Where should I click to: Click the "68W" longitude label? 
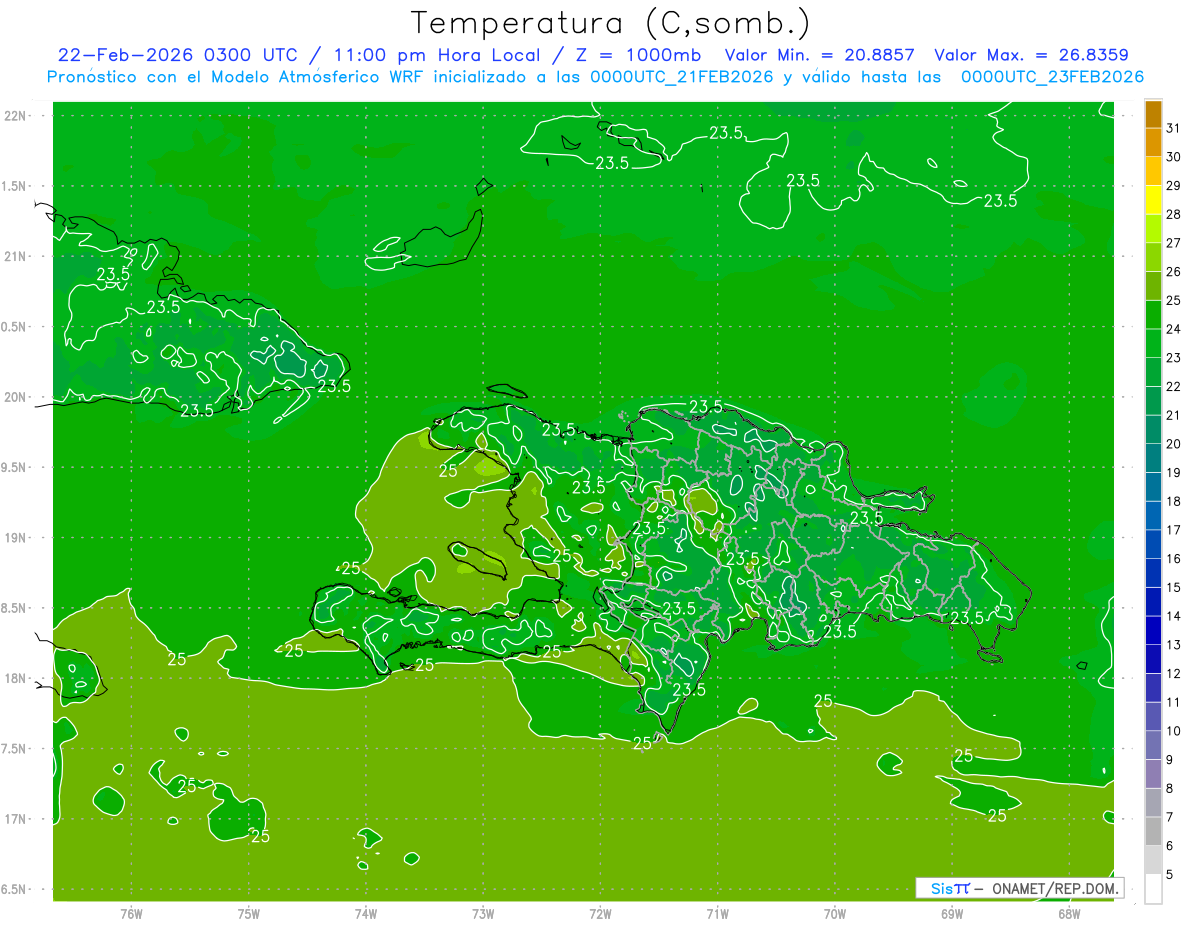coord(1069,913)
